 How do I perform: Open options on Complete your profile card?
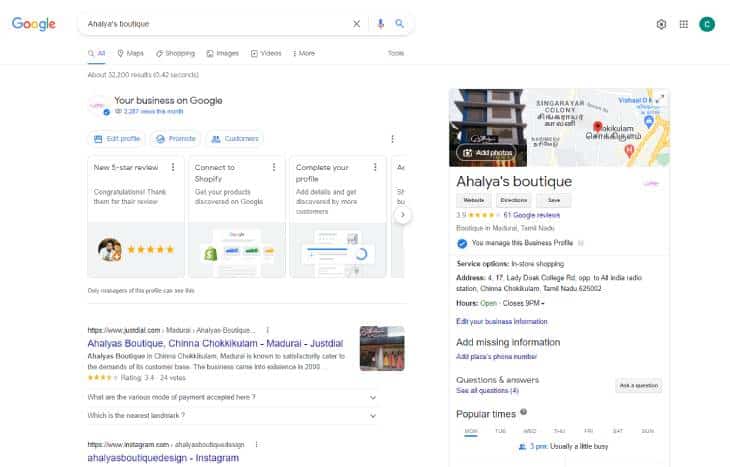375,167
